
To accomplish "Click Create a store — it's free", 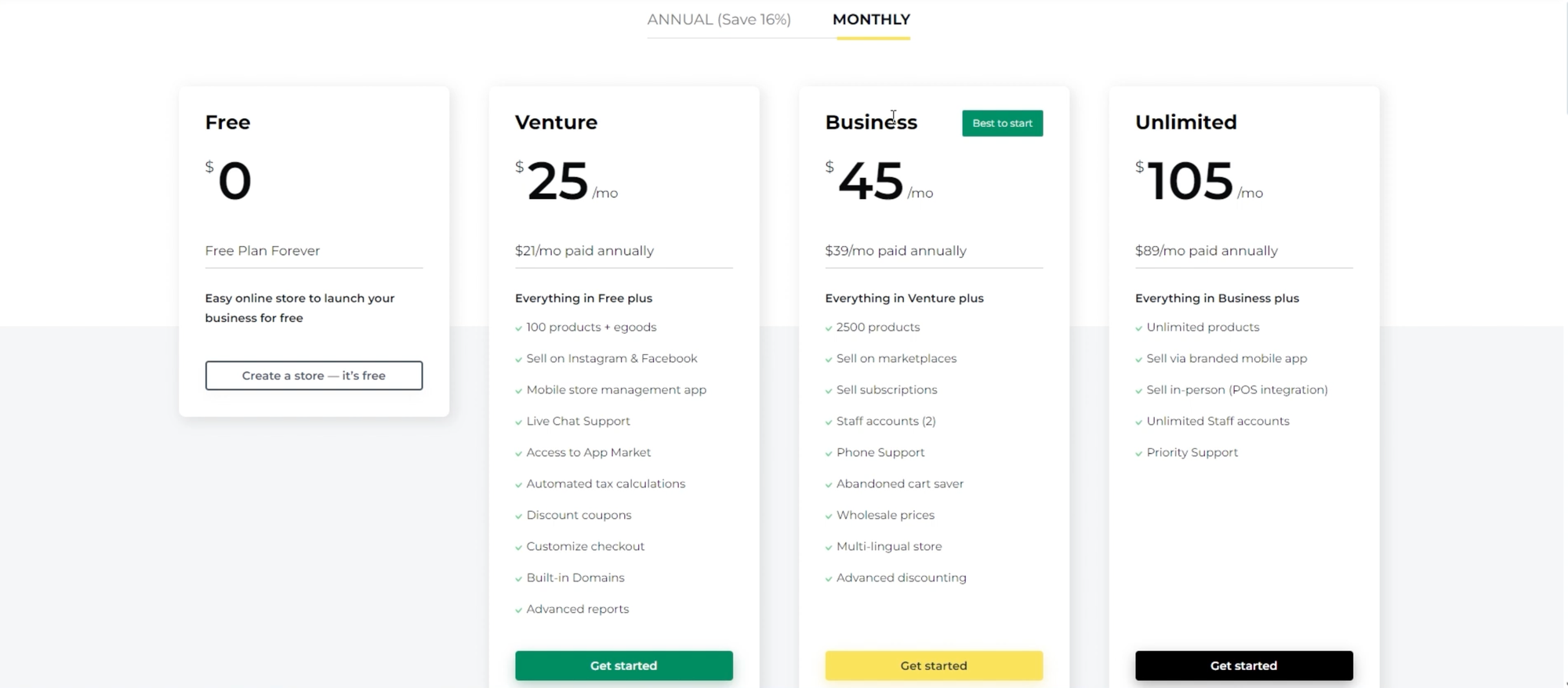I will click(x=314, y=375).
